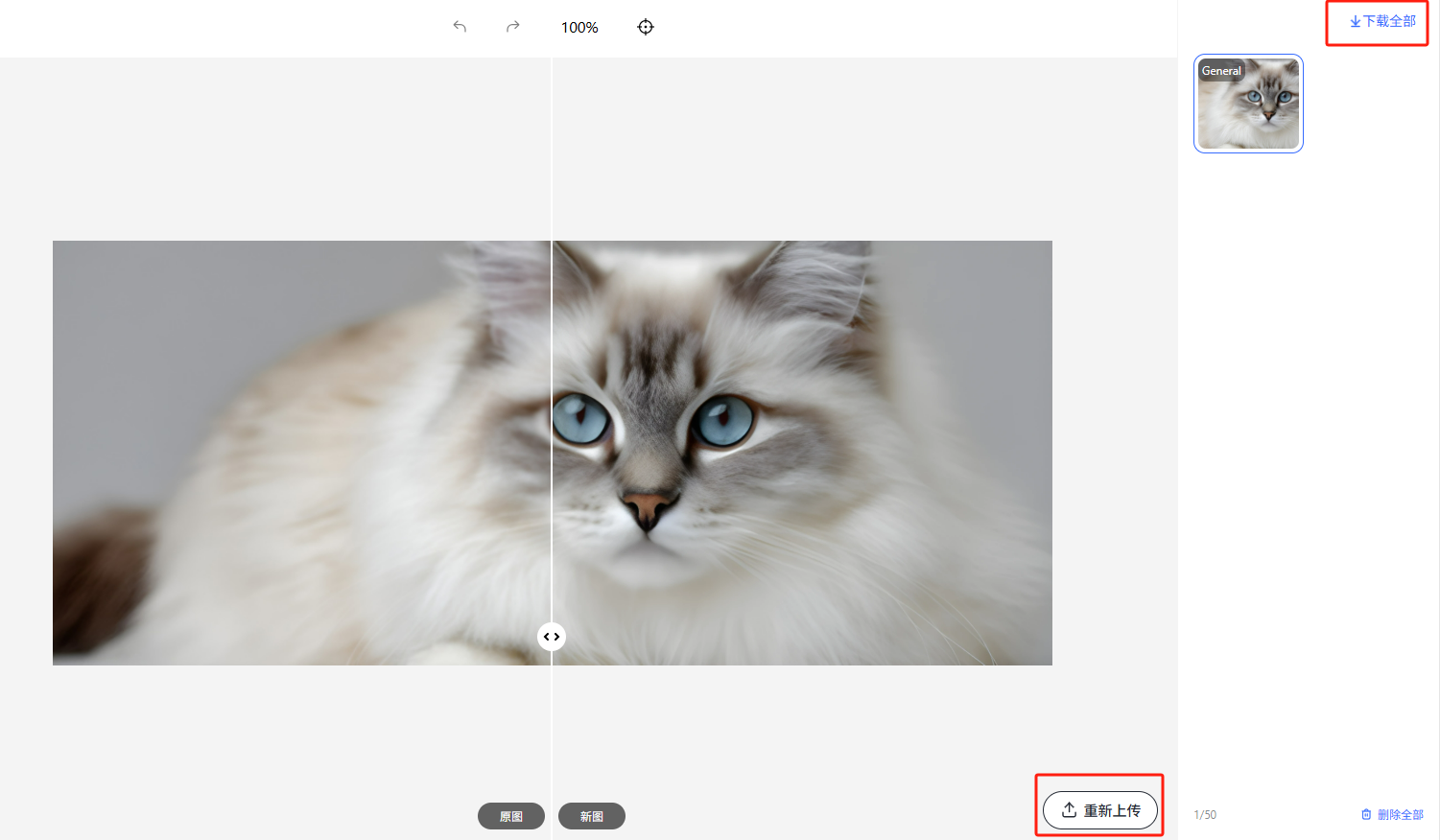Select the General cat thumbnail
This screenshot has height=840, width=1440.
1248,104
